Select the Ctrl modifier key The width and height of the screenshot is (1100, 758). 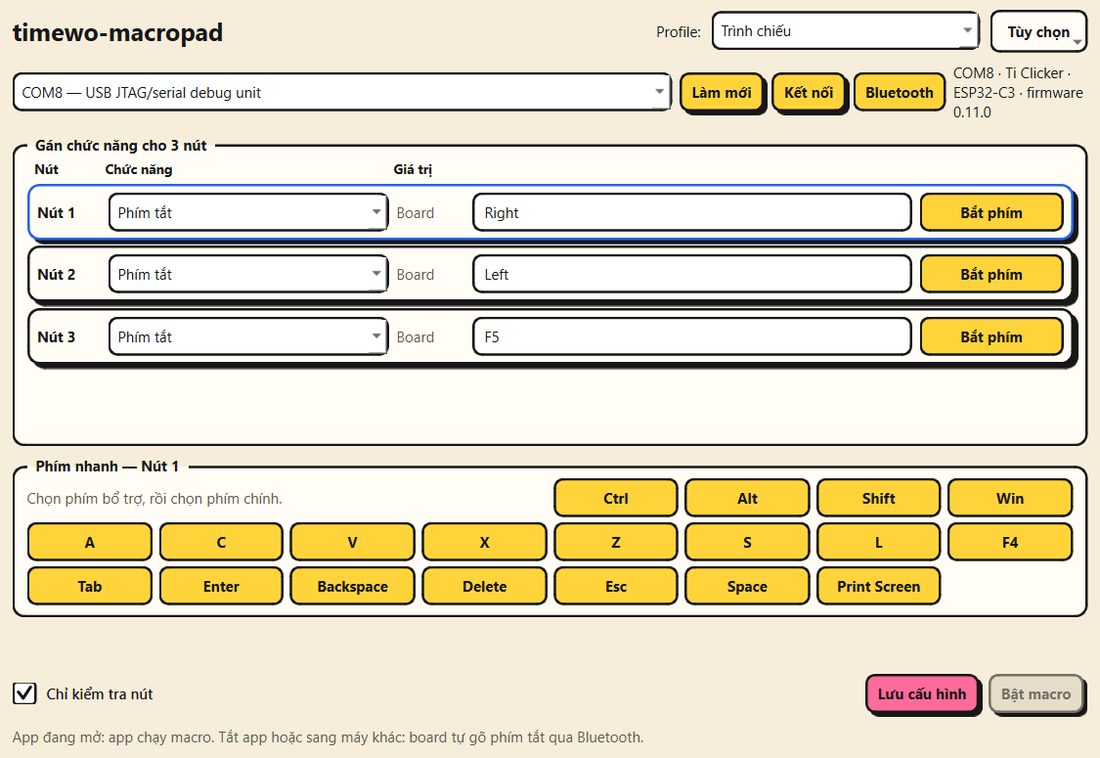click(616, 498)
